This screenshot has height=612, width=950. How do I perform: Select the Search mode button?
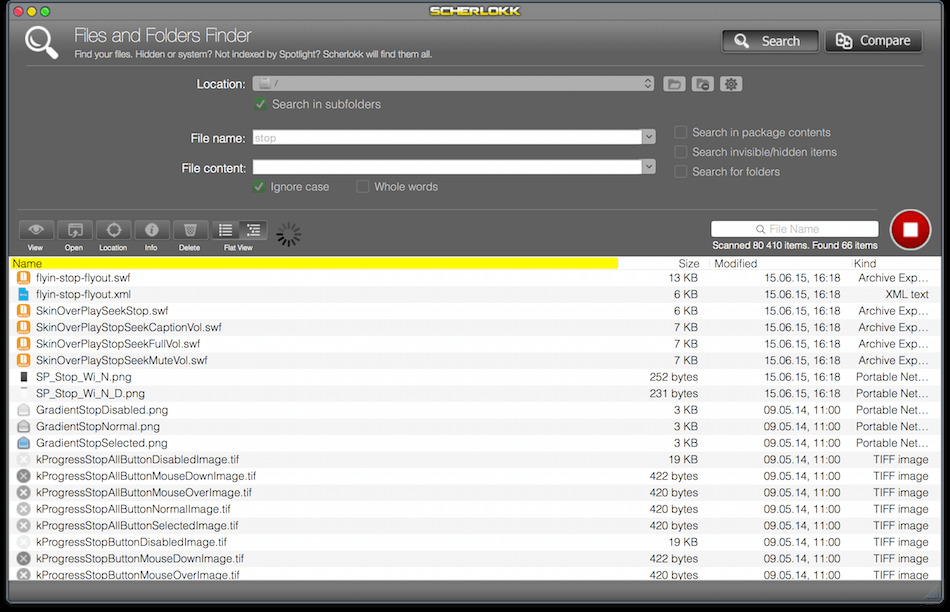point(770,41)
